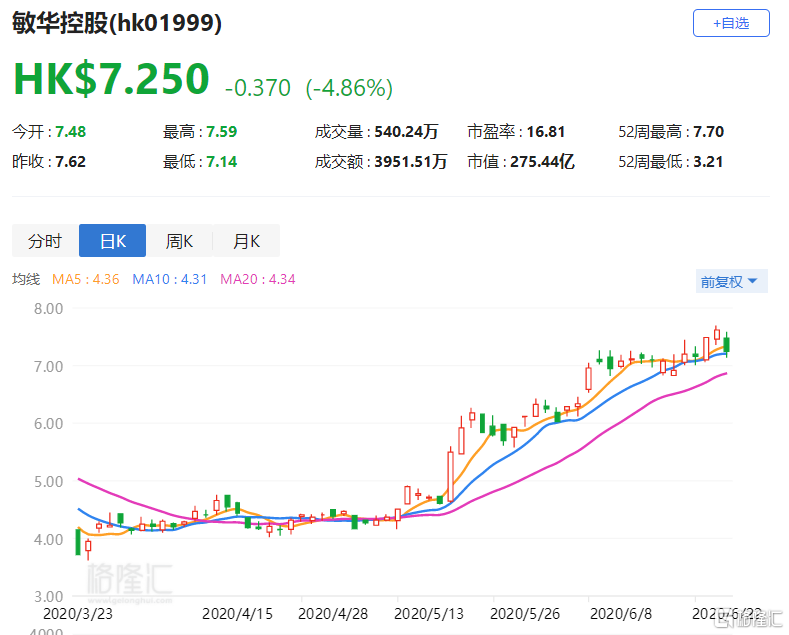This screenshot has width=789, height=635.
Task: Click 成交量 value 540.24万
Action: point(406,132)
